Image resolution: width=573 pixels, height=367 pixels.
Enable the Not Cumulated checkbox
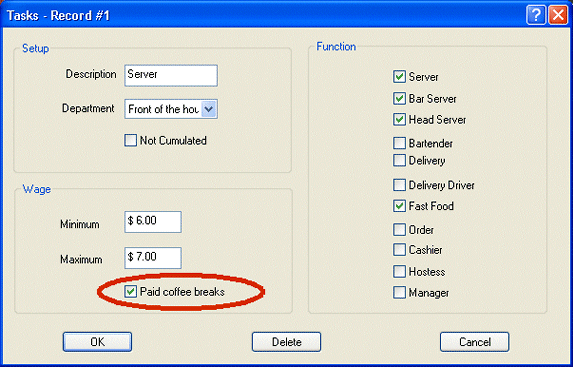click(x=130, y=141)
